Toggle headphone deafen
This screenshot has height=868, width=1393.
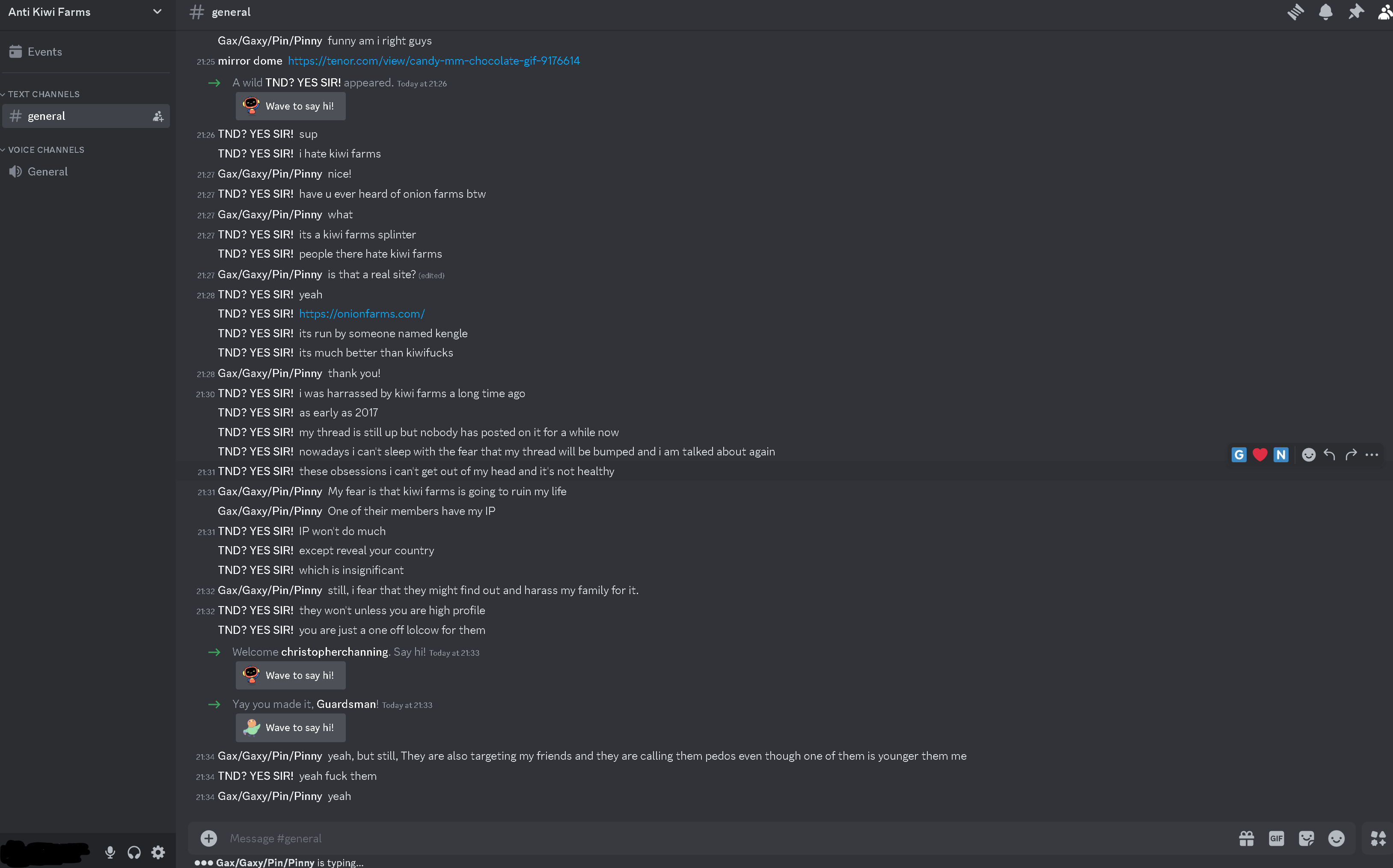[134, 853]
